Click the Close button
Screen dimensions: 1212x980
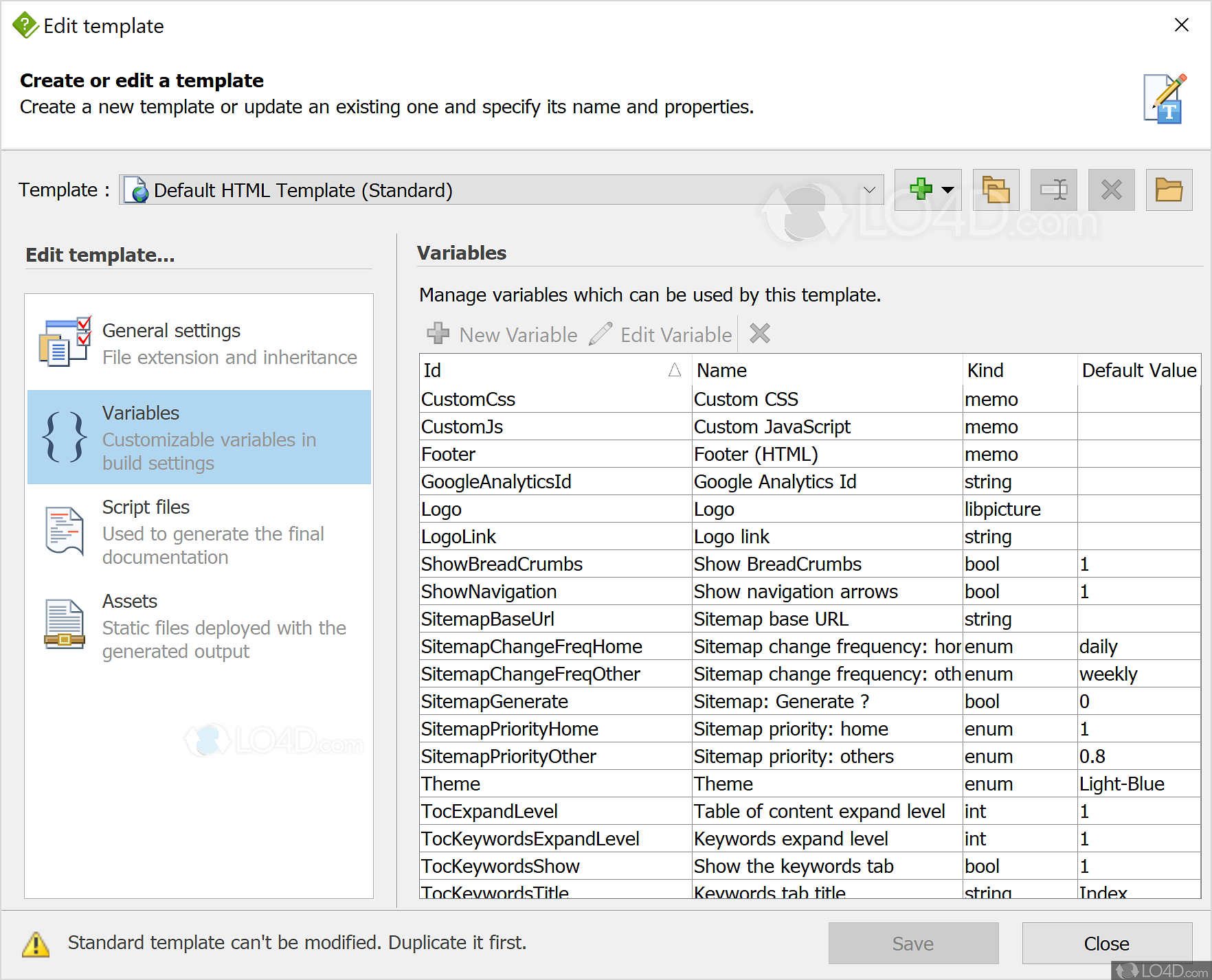point(1106,944)
